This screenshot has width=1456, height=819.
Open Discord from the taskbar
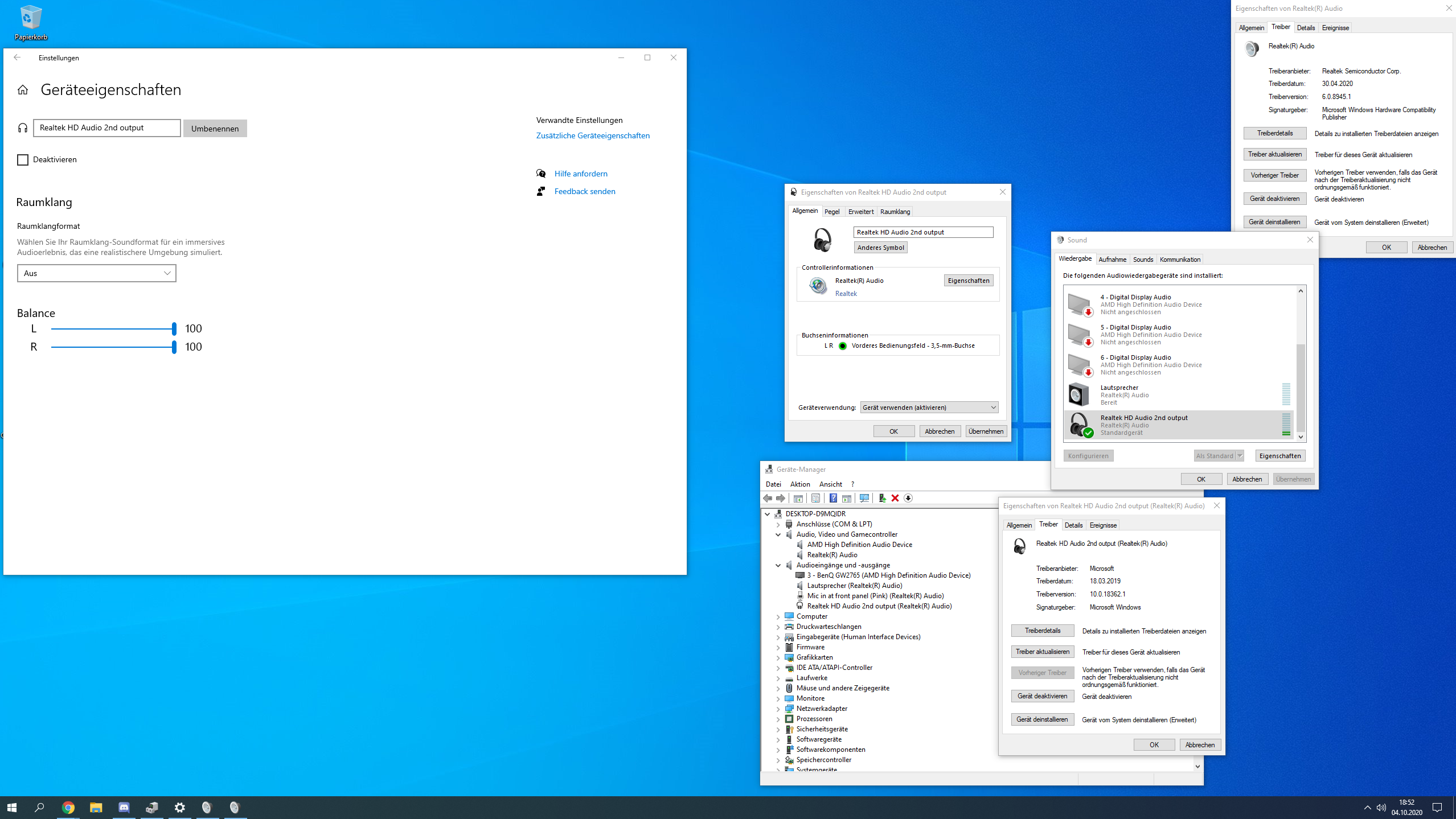point(124,807)
